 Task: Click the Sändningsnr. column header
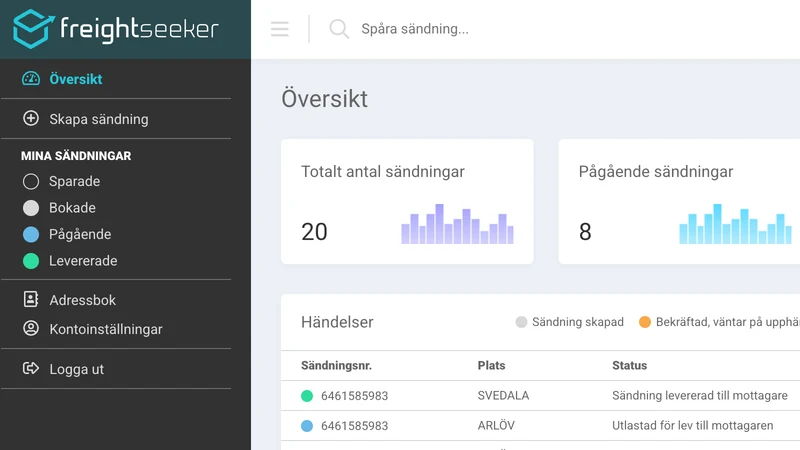(336, 365)
